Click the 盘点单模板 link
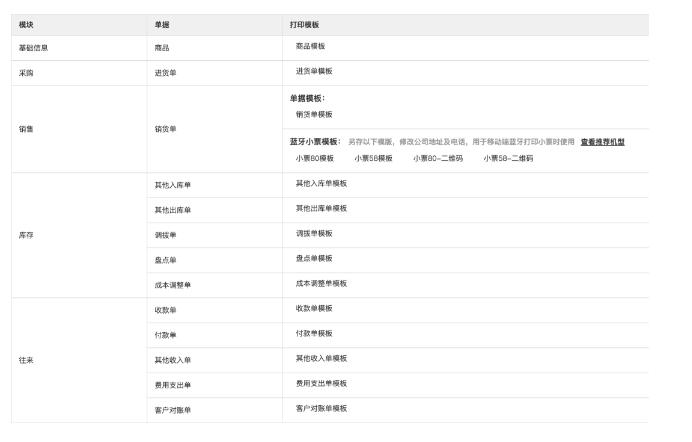This screenshot has height=442, width=692. [313, 258]
